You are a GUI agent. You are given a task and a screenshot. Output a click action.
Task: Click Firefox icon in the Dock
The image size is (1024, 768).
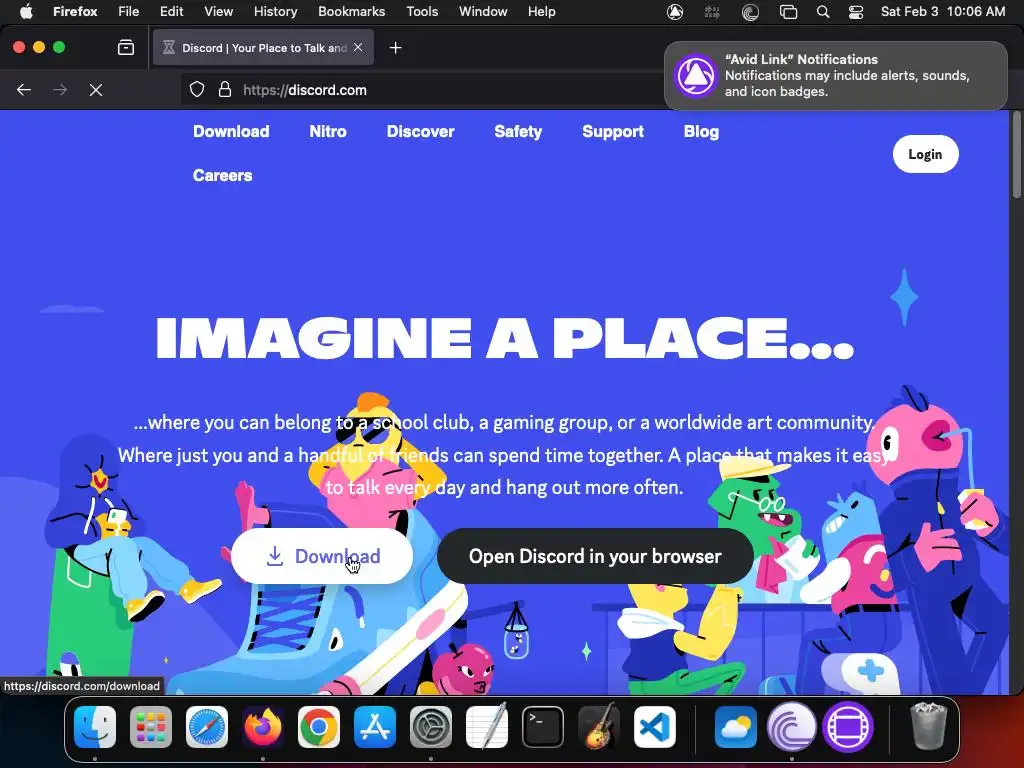263,727
